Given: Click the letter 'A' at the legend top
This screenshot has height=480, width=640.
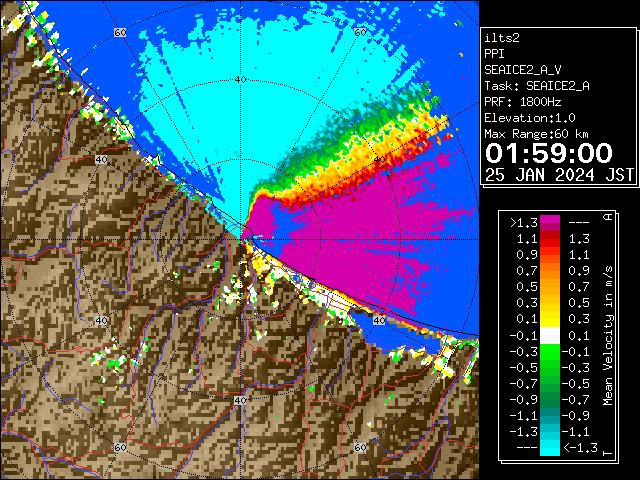Looking at the screenshot, I should [x=608, y=216].
